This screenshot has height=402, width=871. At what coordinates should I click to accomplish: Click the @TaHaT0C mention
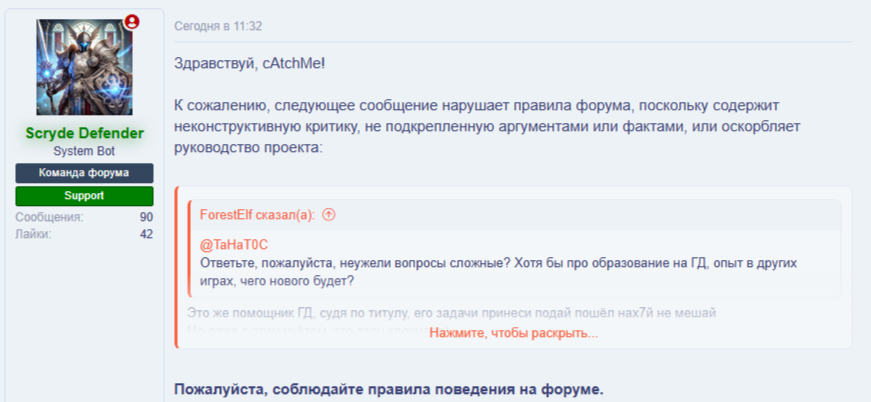click(x=234, y=244)
